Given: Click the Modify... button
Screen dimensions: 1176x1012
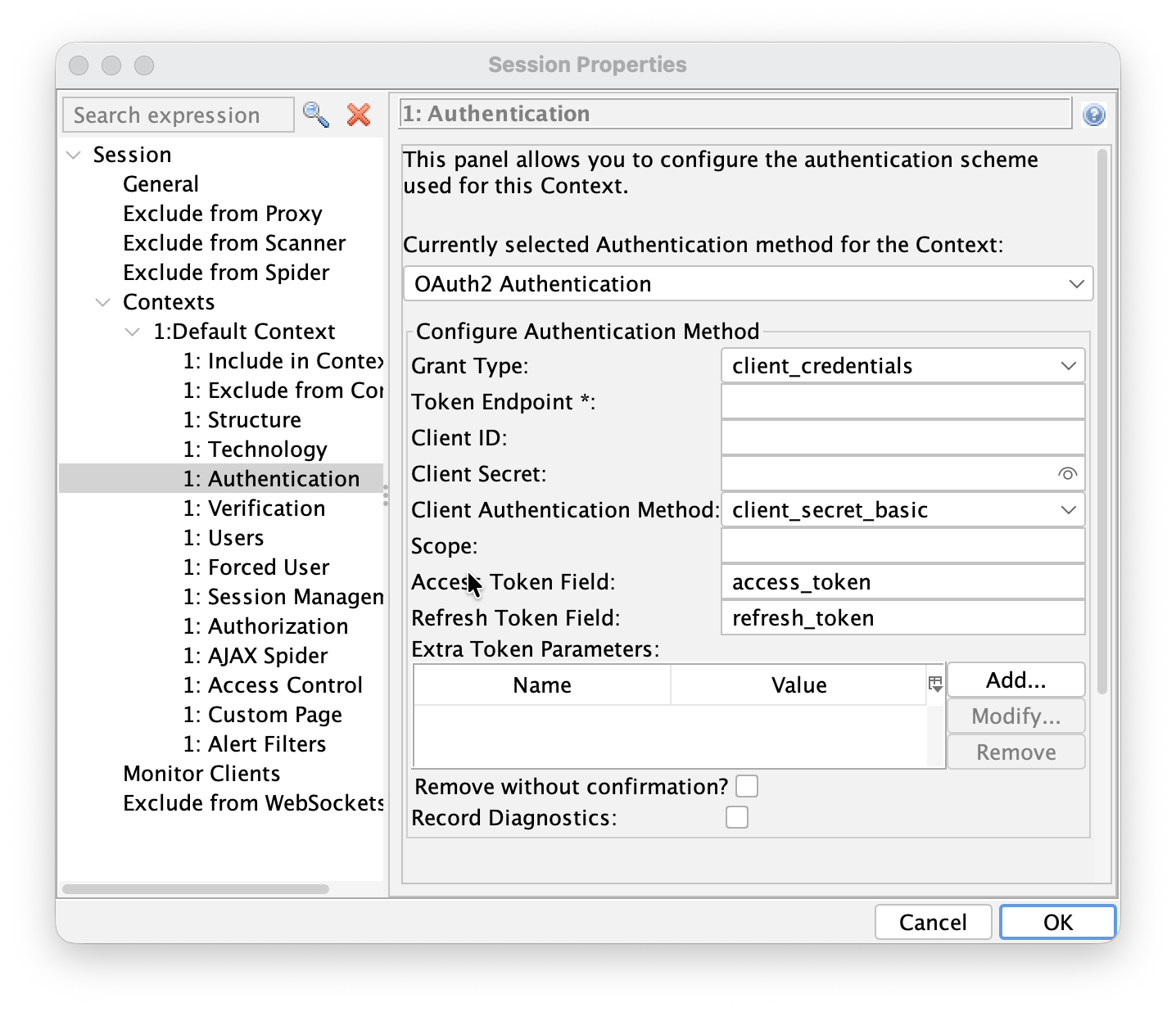Looking at the screenshot, I should coord(1016,716).
